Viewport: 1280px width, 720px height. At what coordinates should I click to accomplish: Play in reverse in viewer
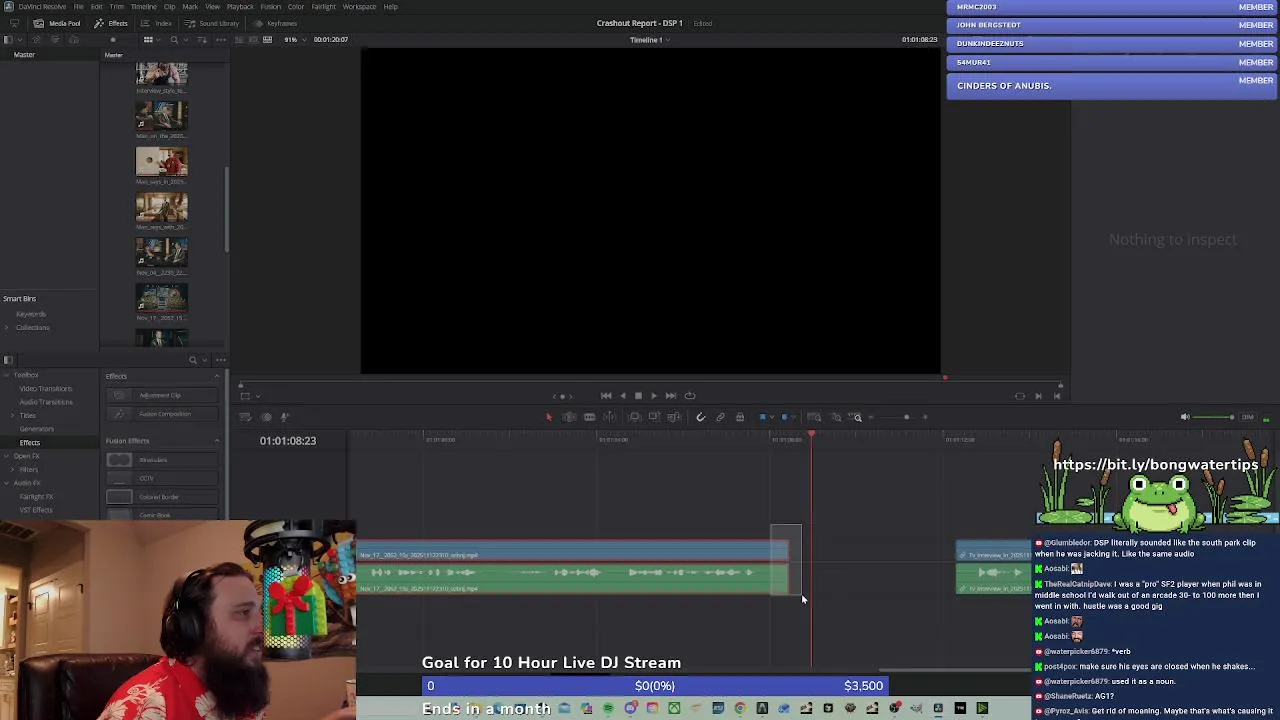(x=622, y=396)
